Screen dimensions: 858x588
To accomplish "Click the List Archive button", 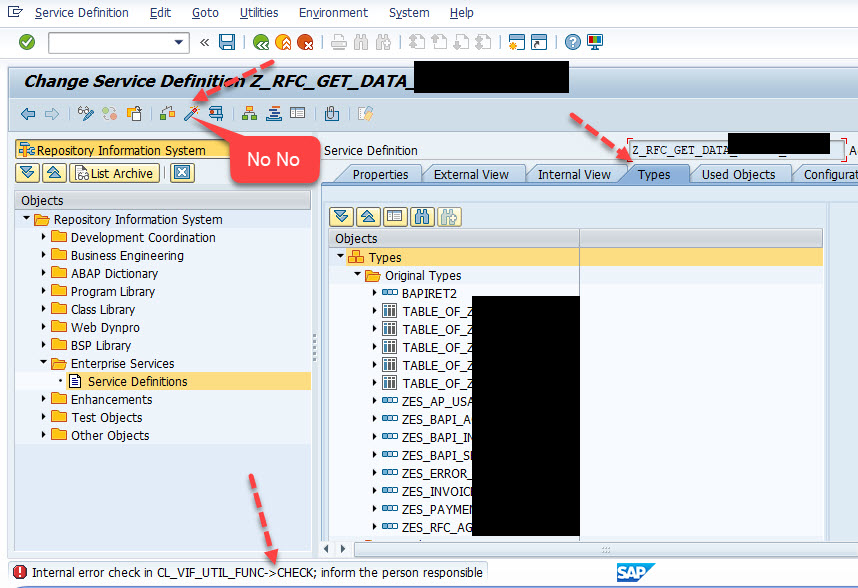I will pos(114,173).
